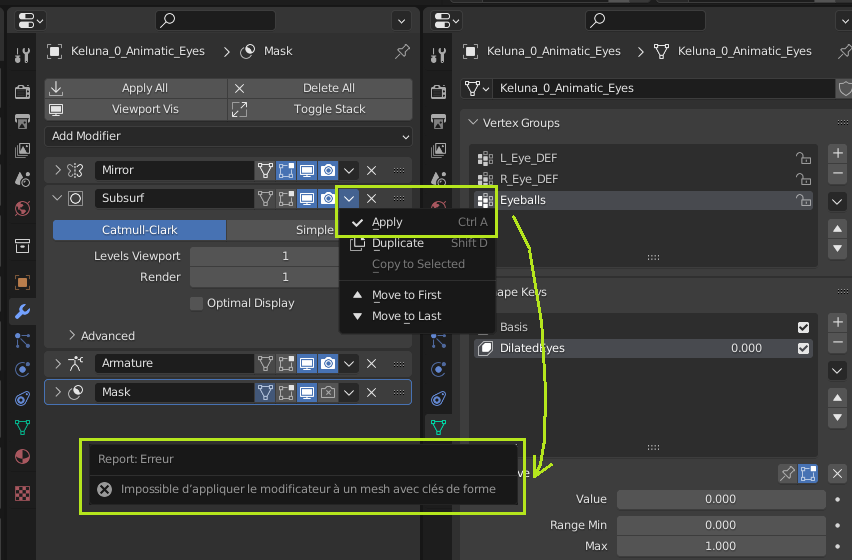
Task: Toggle Armature modifier viewport visibility
Action: (306, 363)
